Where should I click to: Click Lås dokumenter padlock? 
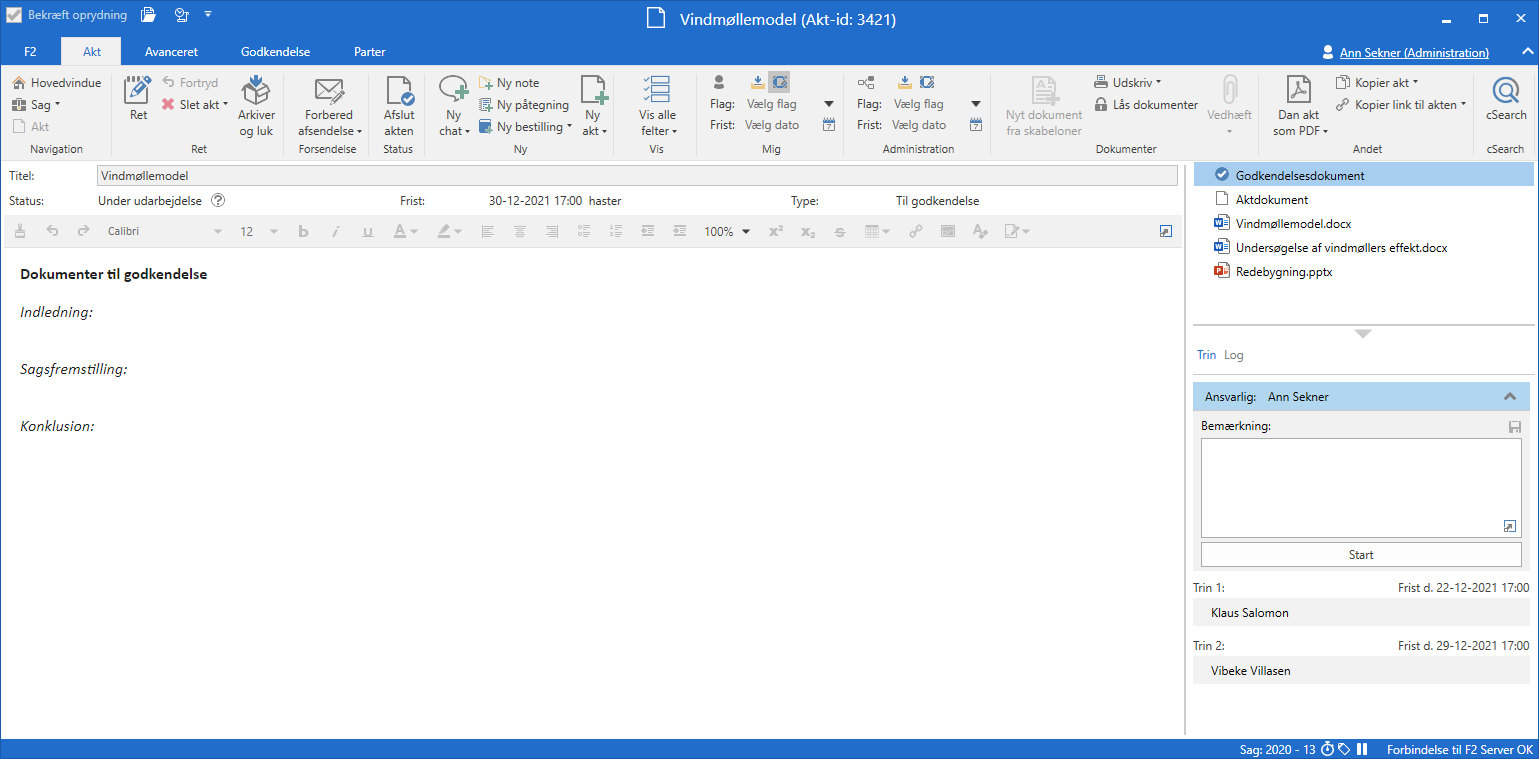(x=1101, y=104)
